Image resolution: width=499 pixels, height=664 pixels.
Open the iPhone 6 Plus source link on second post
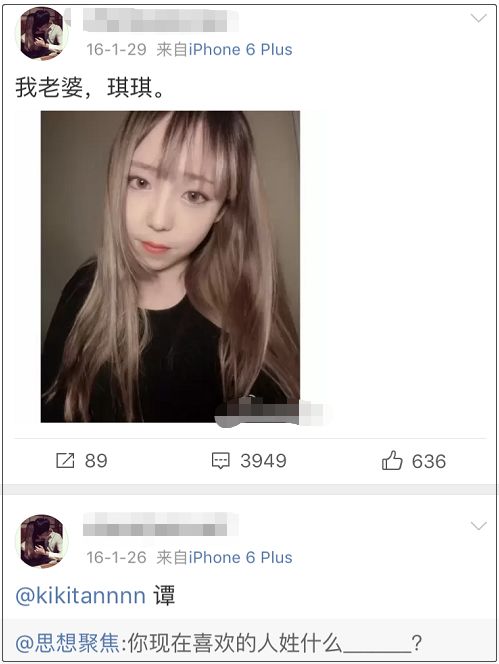coord(240,557)
